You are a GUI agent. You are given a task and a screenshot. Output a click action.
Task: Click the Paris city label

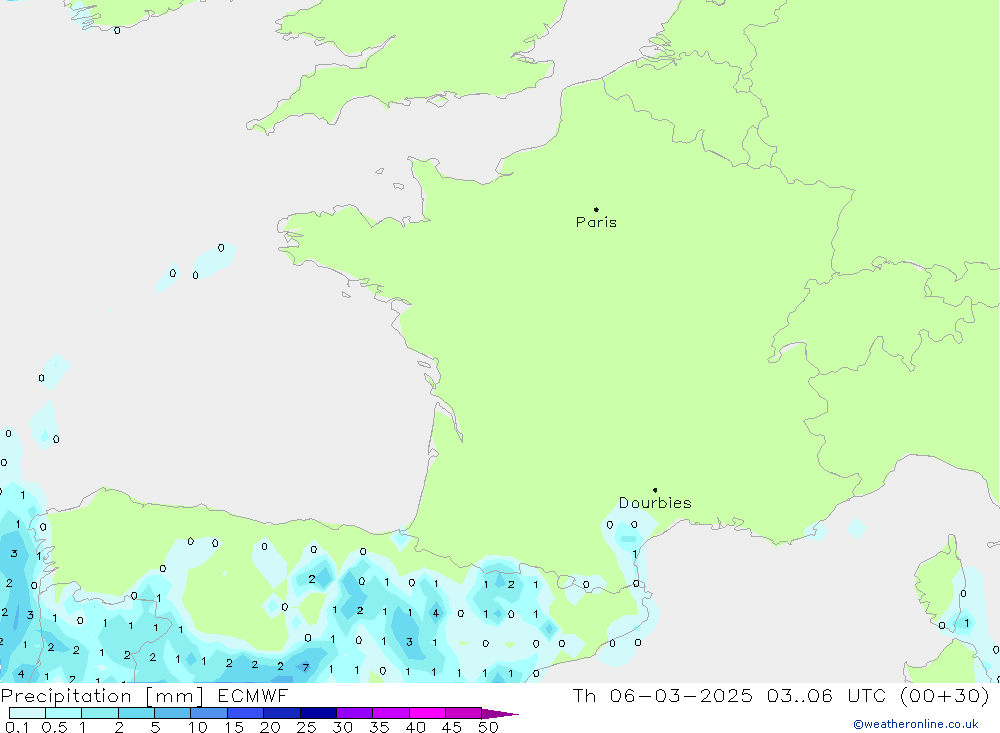596,222
